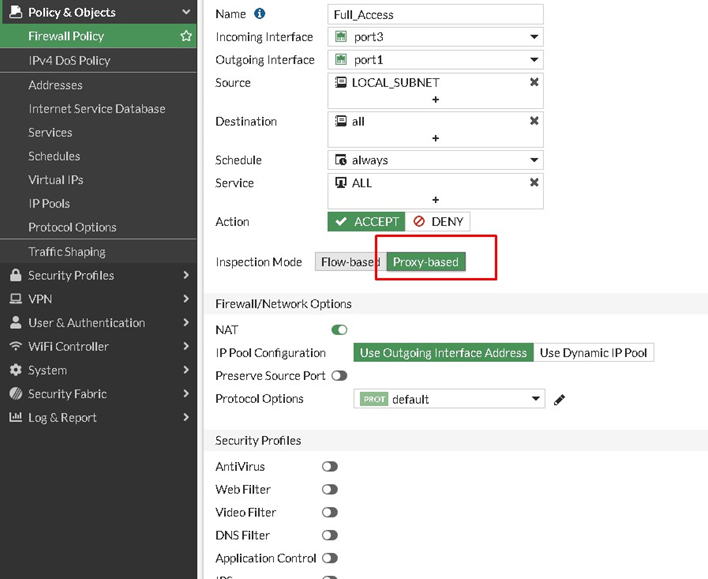This screenshot has height=579, width=708.
Task: Remove the ALL service entry
Action: pyautogui.click(x=534, y=182)
